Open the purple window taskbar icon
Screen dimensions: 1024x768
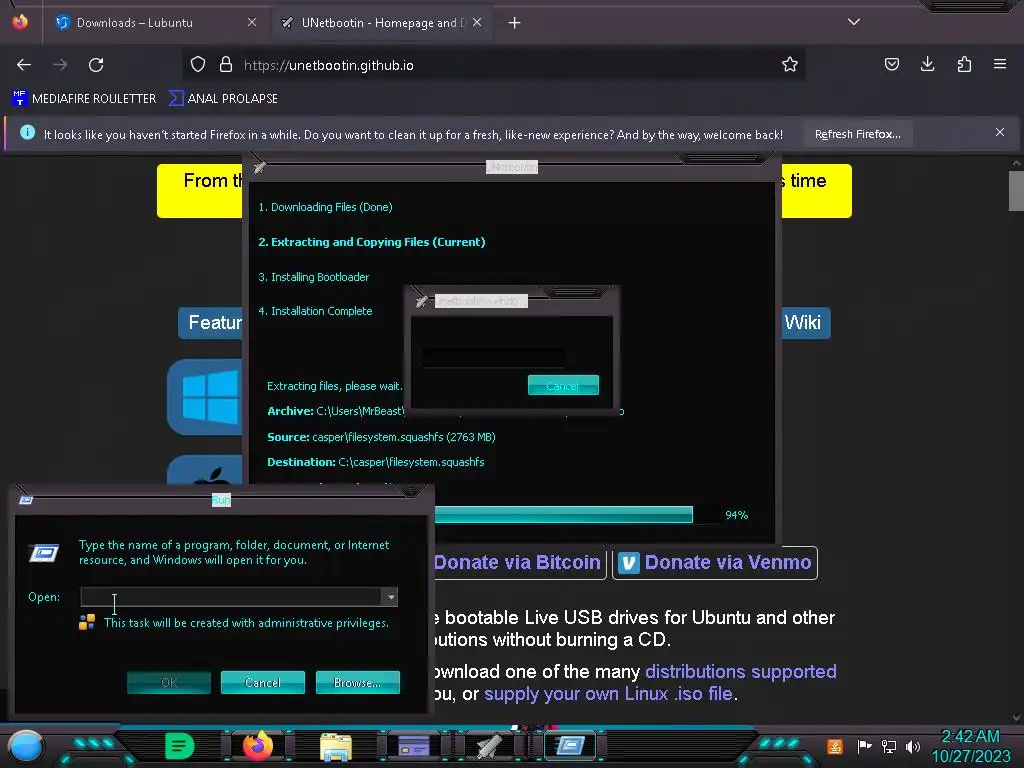coord(414,746)
